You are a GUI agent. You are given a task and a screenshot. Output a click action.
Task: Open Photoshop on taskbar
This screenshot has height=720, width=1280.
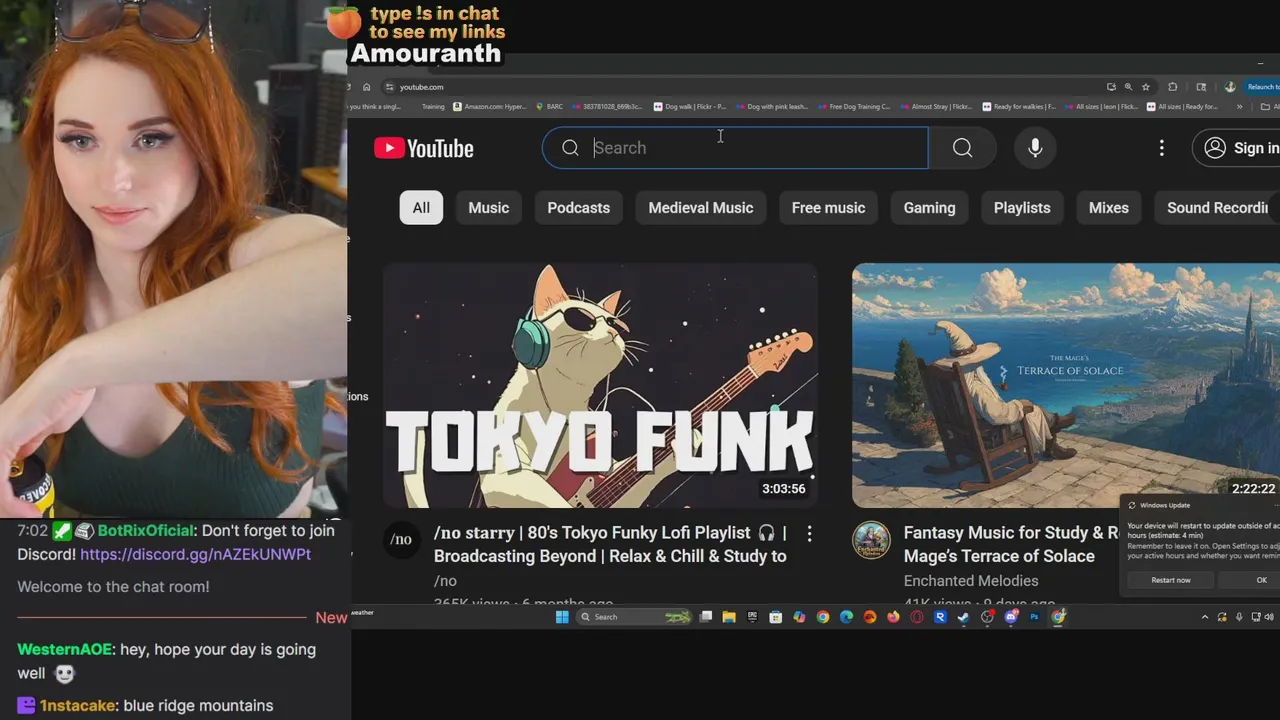1034,617
